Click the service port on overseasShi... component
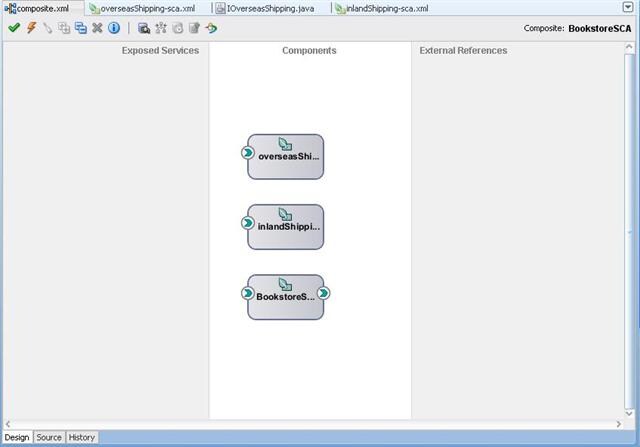 pos(247,153)
